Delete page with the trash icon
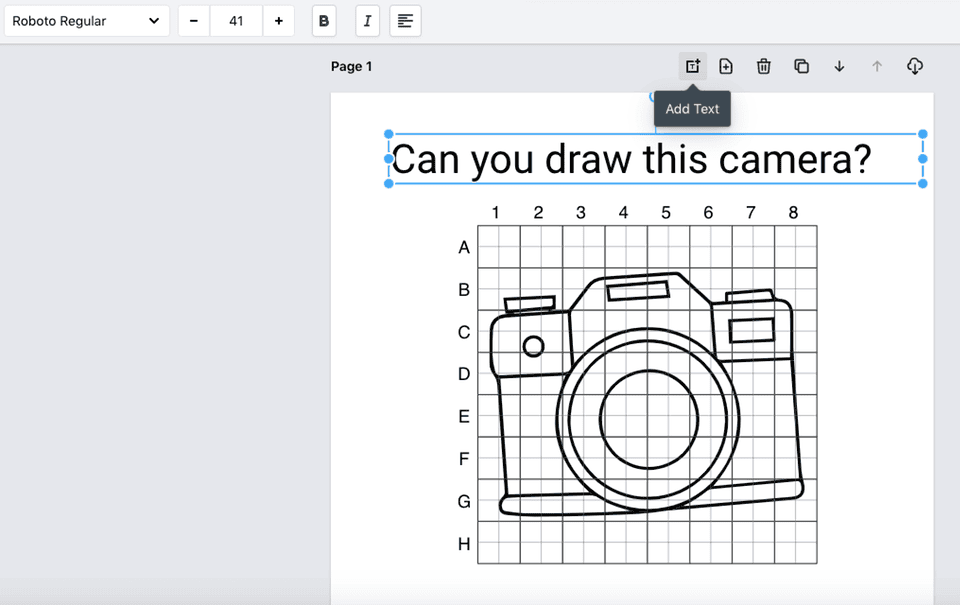This screenshot has height=605, width=960. [x=763, y=66]
